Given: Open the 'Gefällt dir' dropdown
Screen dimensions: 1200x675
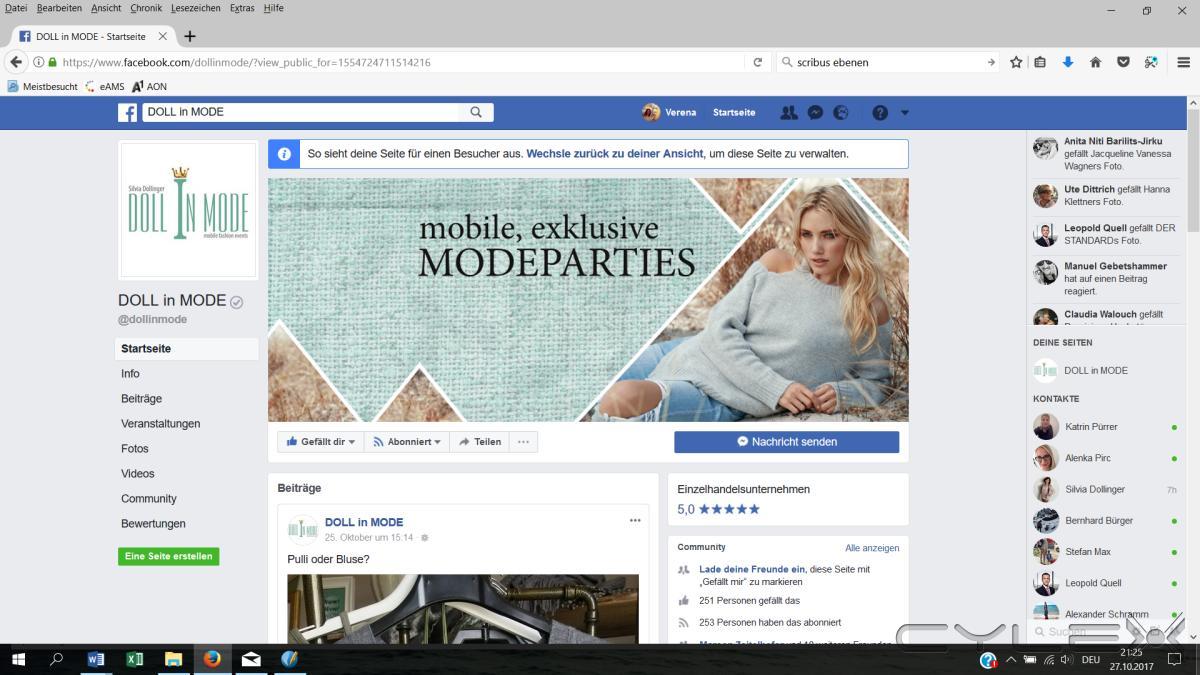Looking at the screenshot, I should tap(321, 442).
